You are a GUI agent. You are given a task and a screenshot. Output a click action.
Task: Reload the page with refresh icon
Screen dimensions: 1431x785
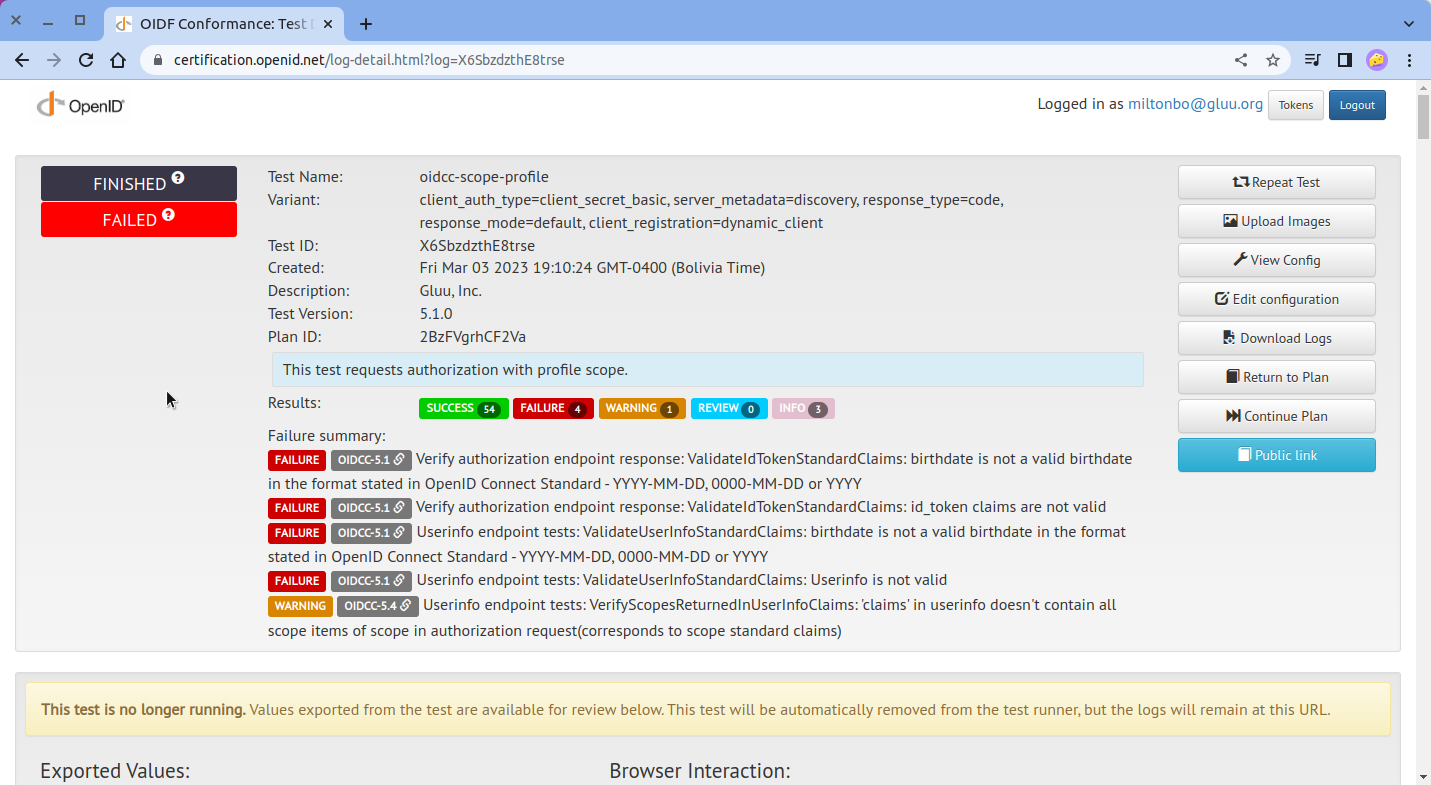click(86, 60)
